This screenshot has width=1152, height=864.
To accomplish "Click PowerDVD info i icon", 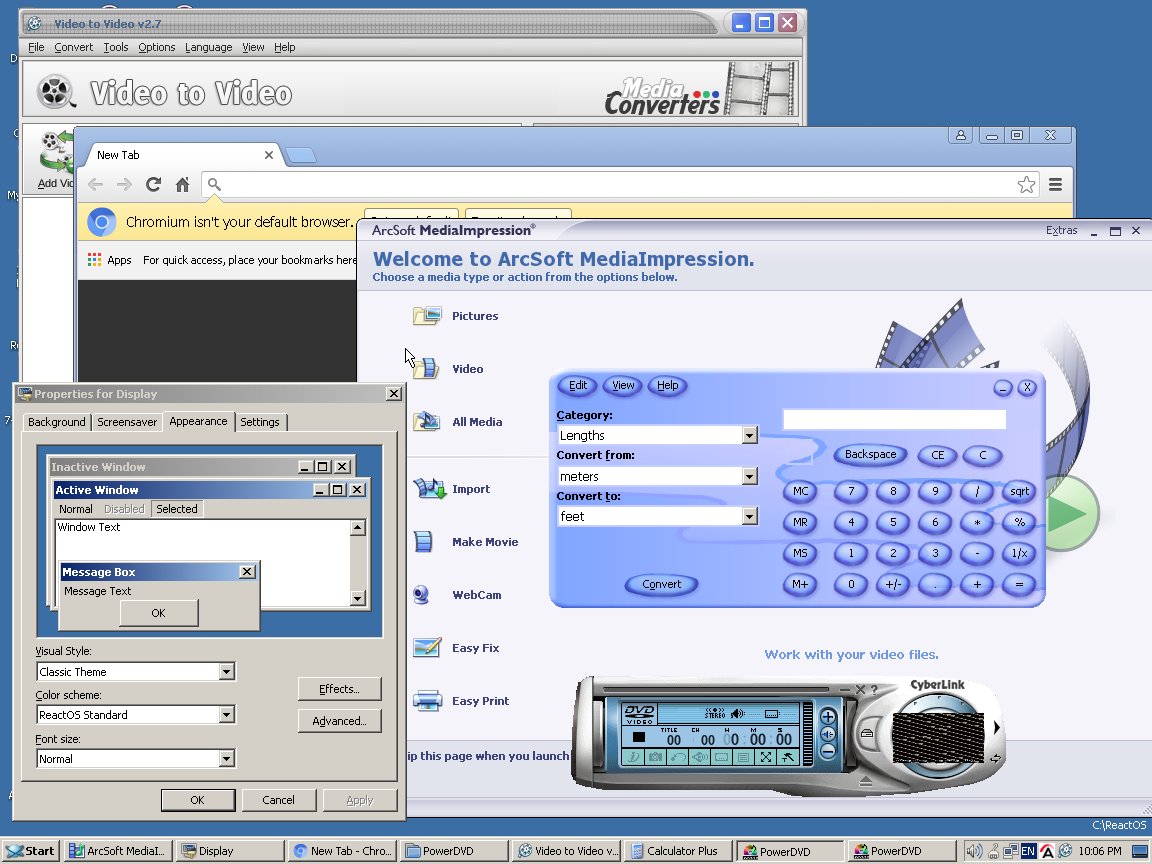I will pyautogui.click(x=633, y=757).
